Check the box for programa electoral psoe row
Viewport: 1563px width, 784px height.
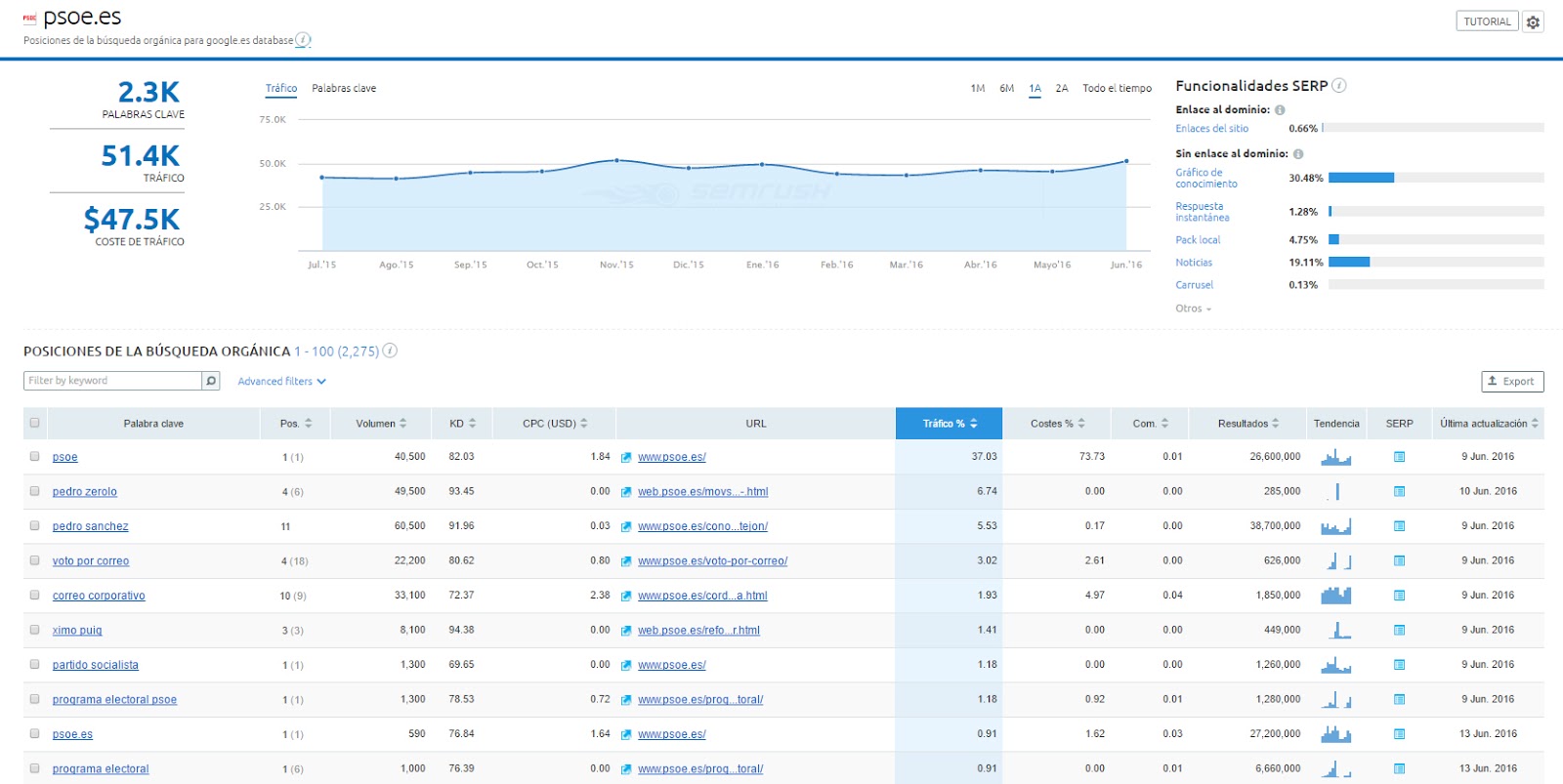pyautogui.click(x=34, y=699)
